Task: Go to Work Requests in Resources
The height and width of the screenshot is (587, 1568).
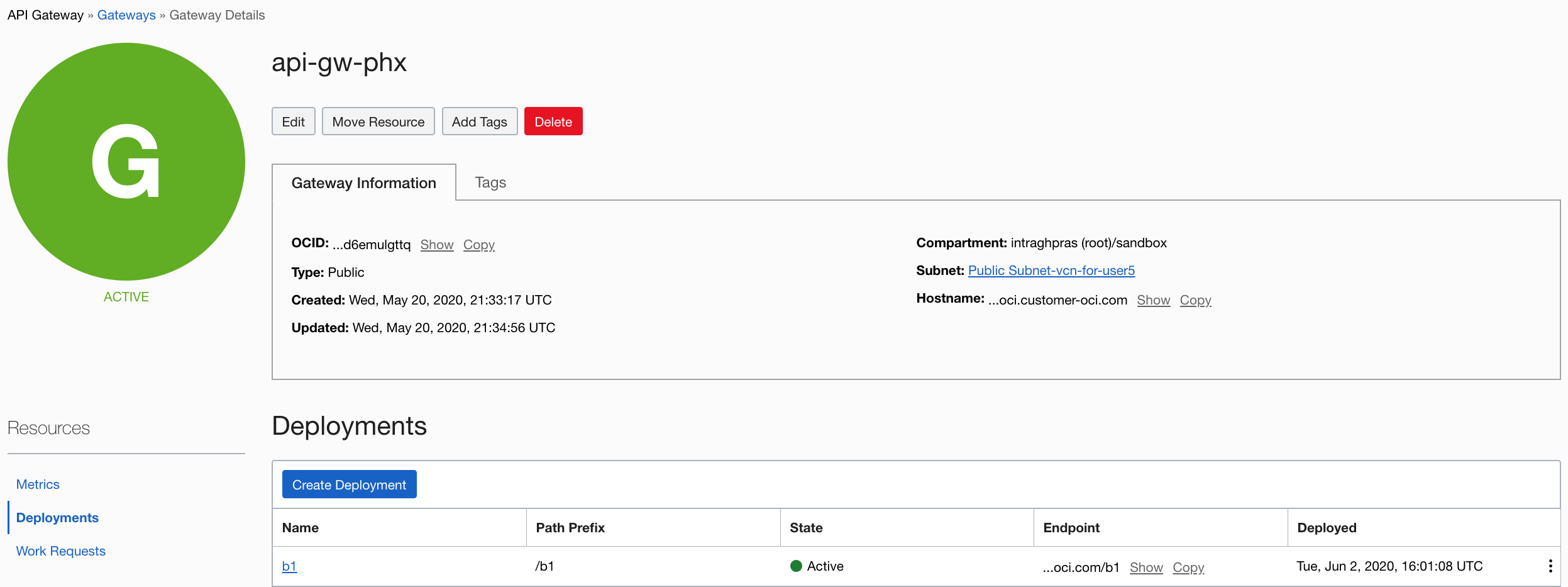Action: (60, 551)
